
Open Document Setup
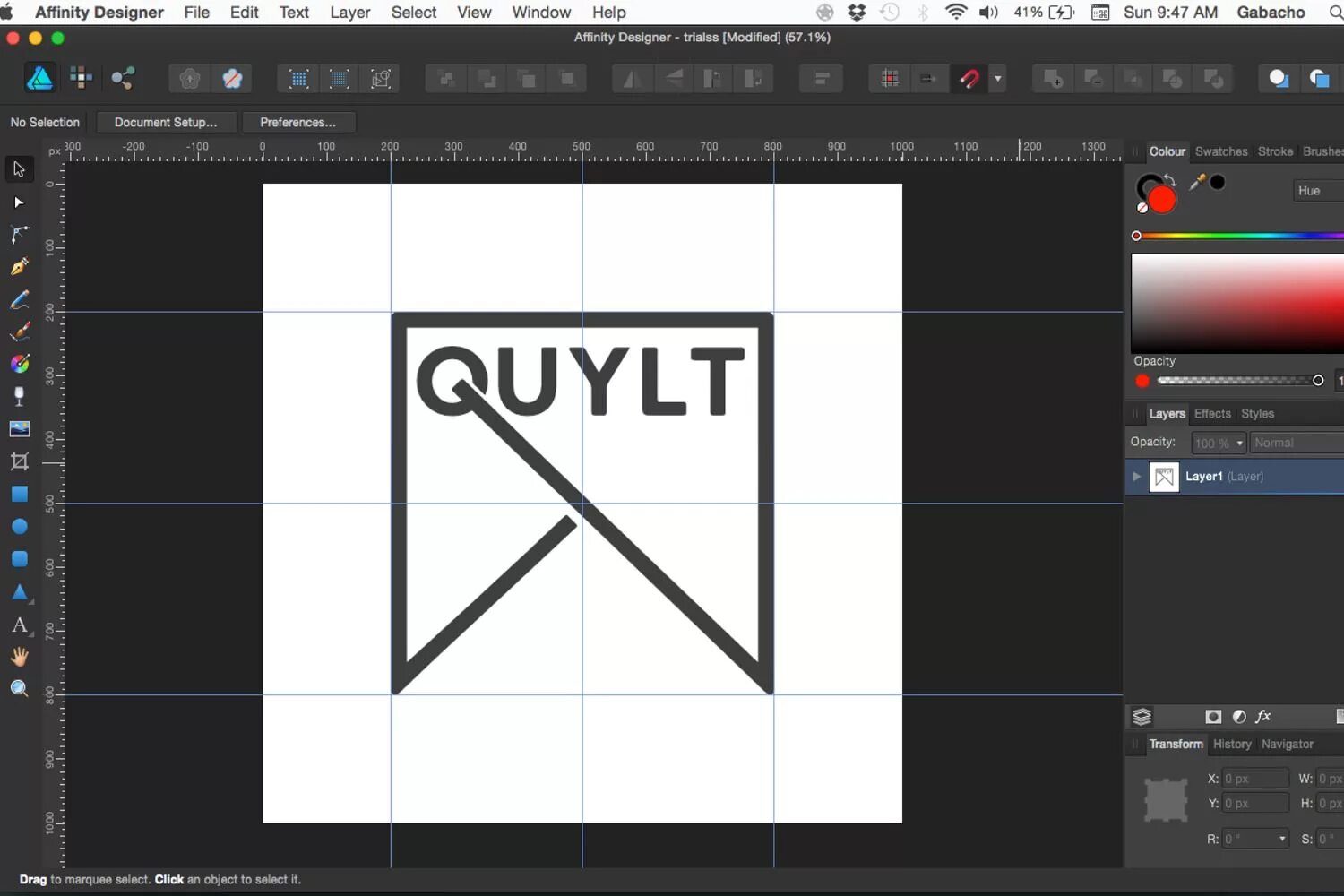(166, 122)
